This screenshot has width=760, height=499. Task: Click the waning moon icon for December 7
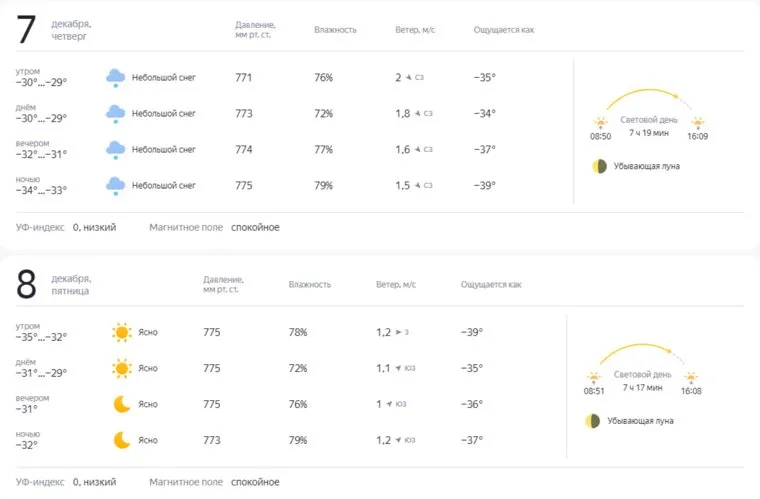point(598,165)
